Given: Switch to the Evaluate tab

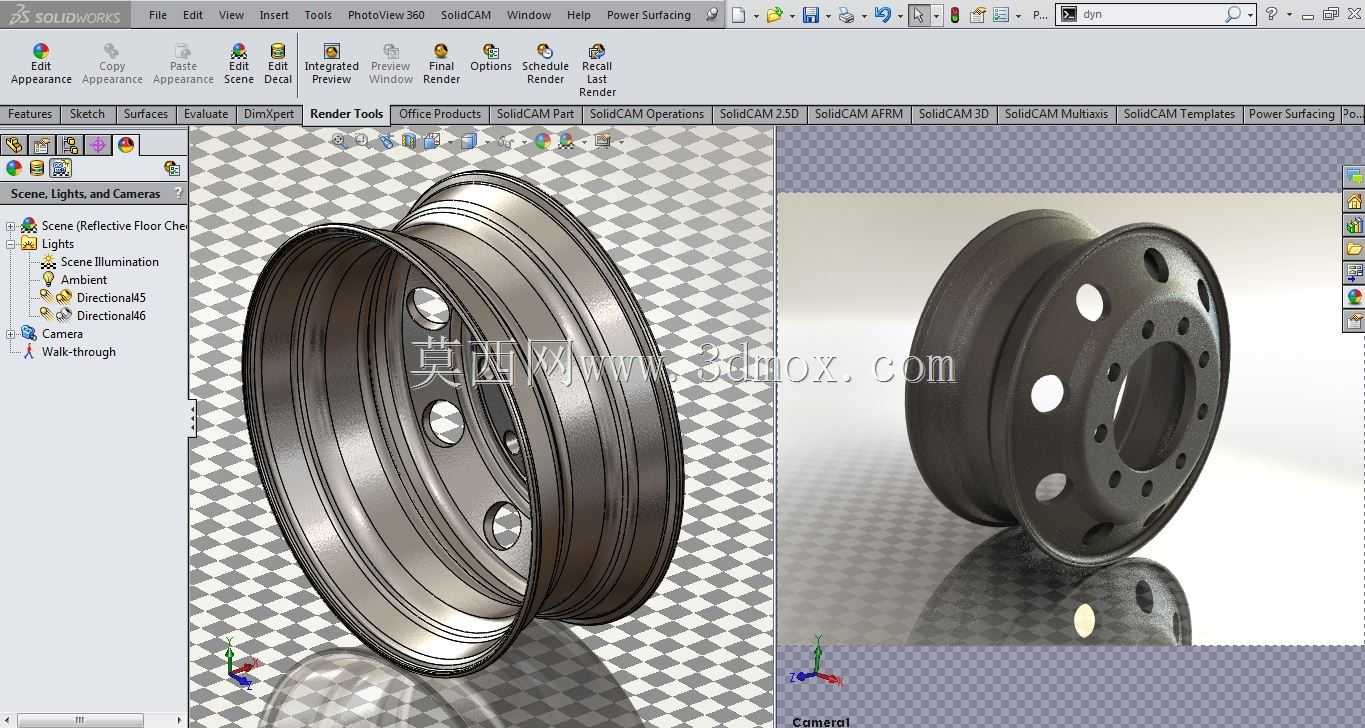Looking at the screenshot, I should click(x=206, y=114).
